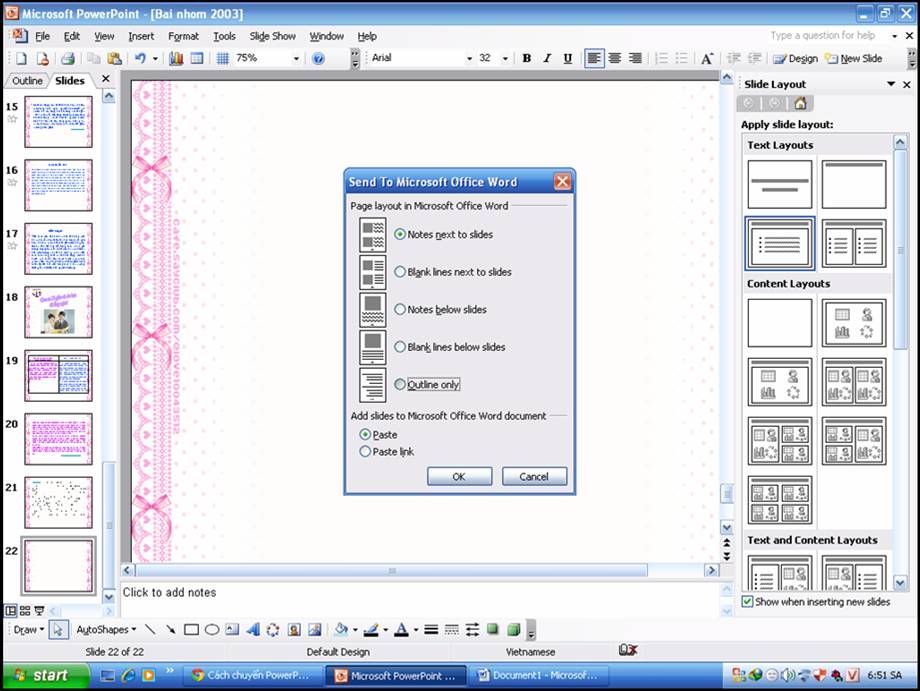Insert a table using the table icon

(197, 59)
